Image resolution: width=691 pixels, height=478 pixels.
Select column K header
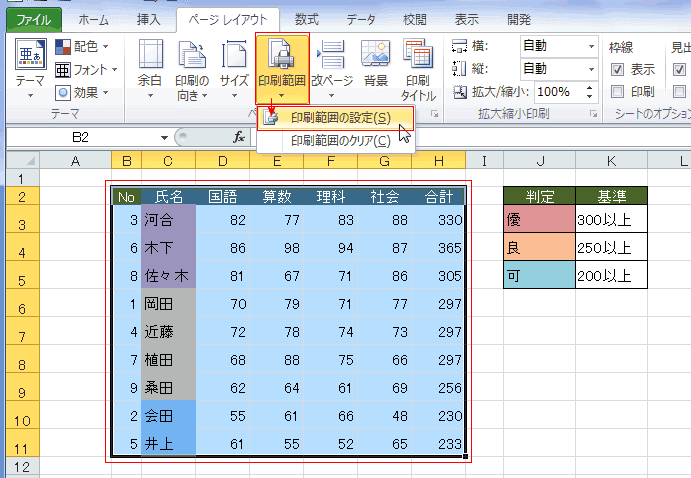pos(611,161)
